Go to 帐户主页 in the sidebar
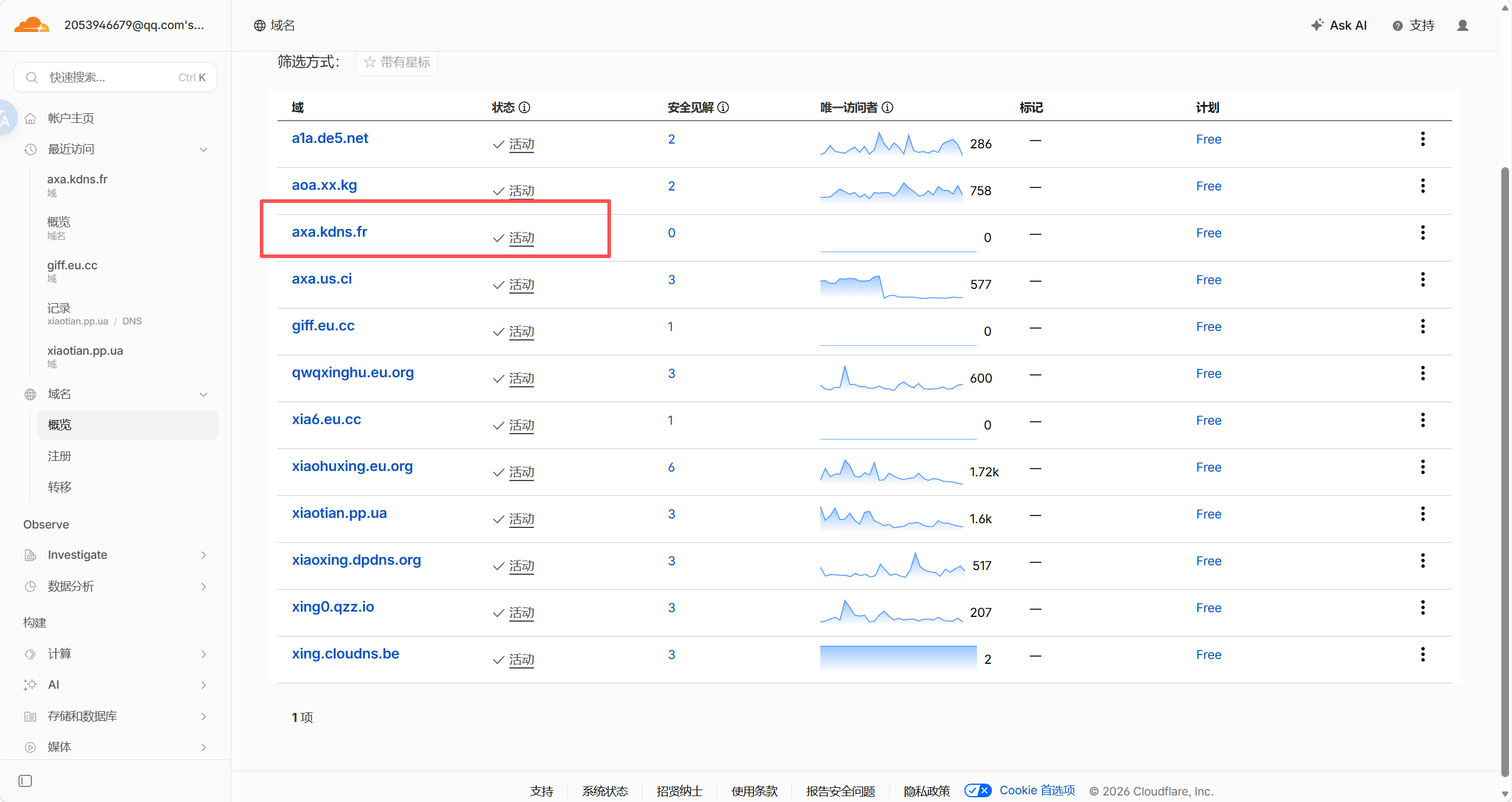This screenshot has height=802, width=1512. 71,118
